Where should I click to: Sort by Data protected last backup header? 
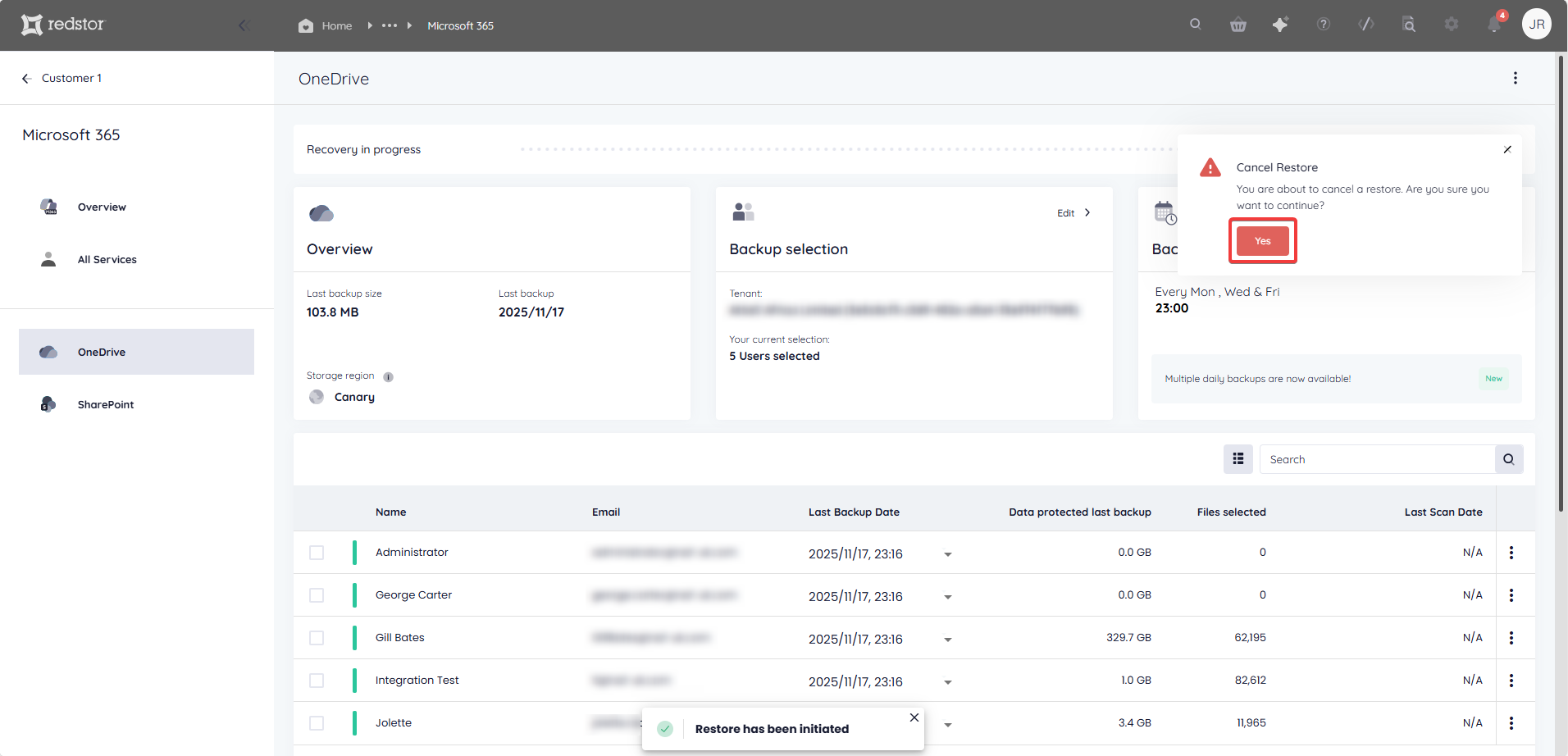pyautogui.click(x=1080, y=512)
